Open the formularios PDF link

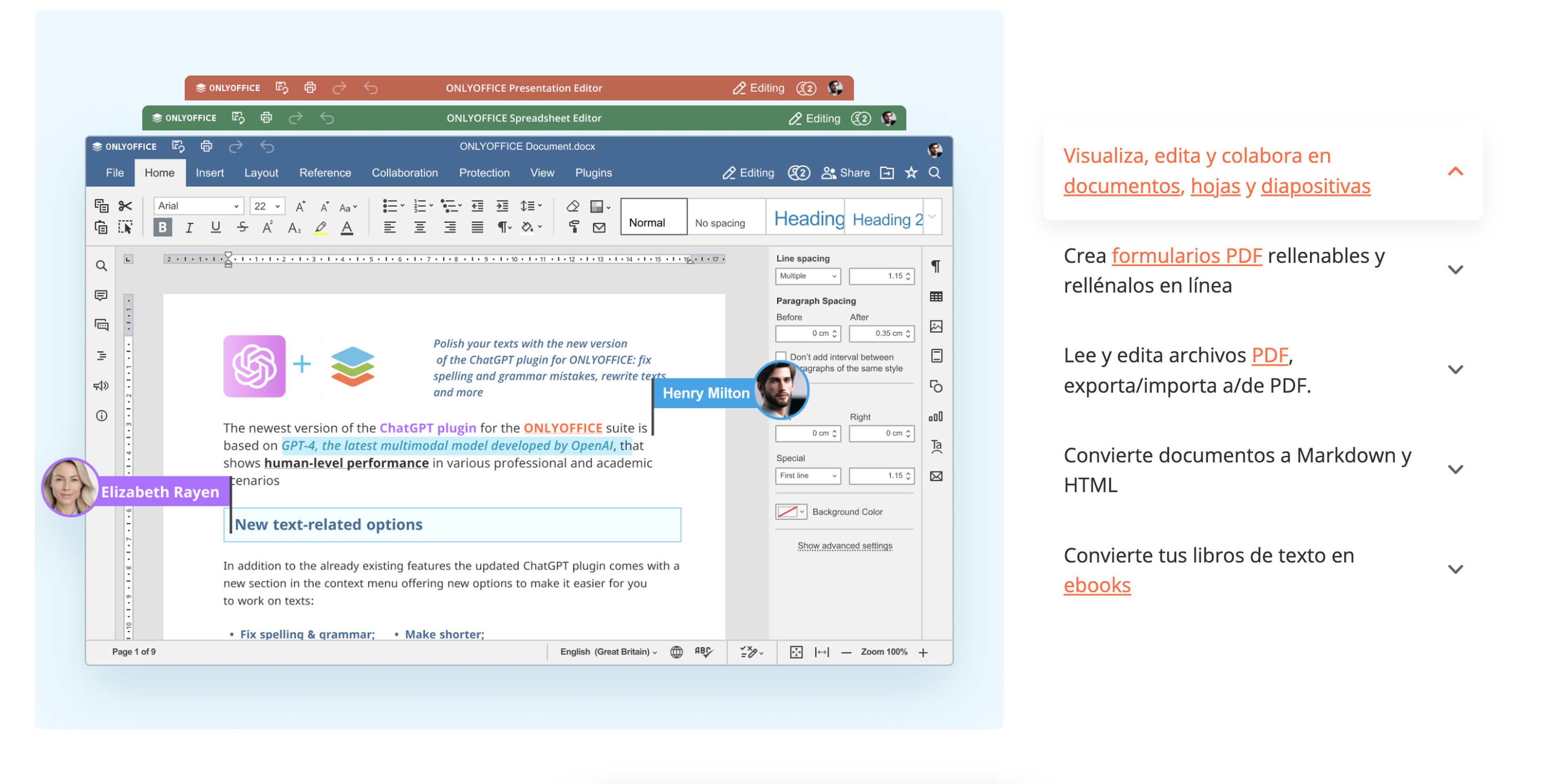coord(1186,256)
